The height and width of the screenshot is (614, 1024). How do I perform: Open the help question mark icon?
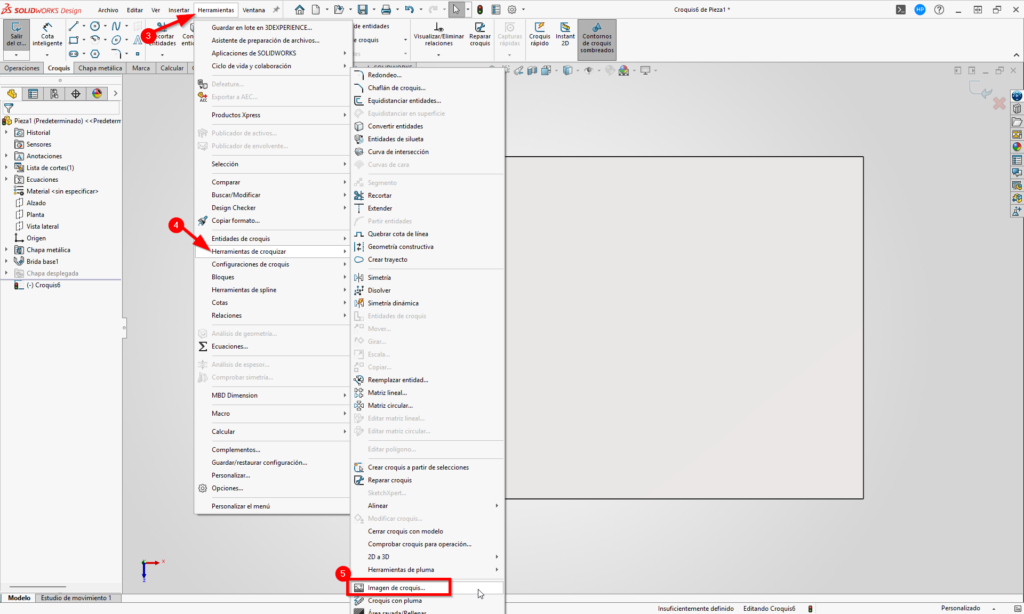938,10
